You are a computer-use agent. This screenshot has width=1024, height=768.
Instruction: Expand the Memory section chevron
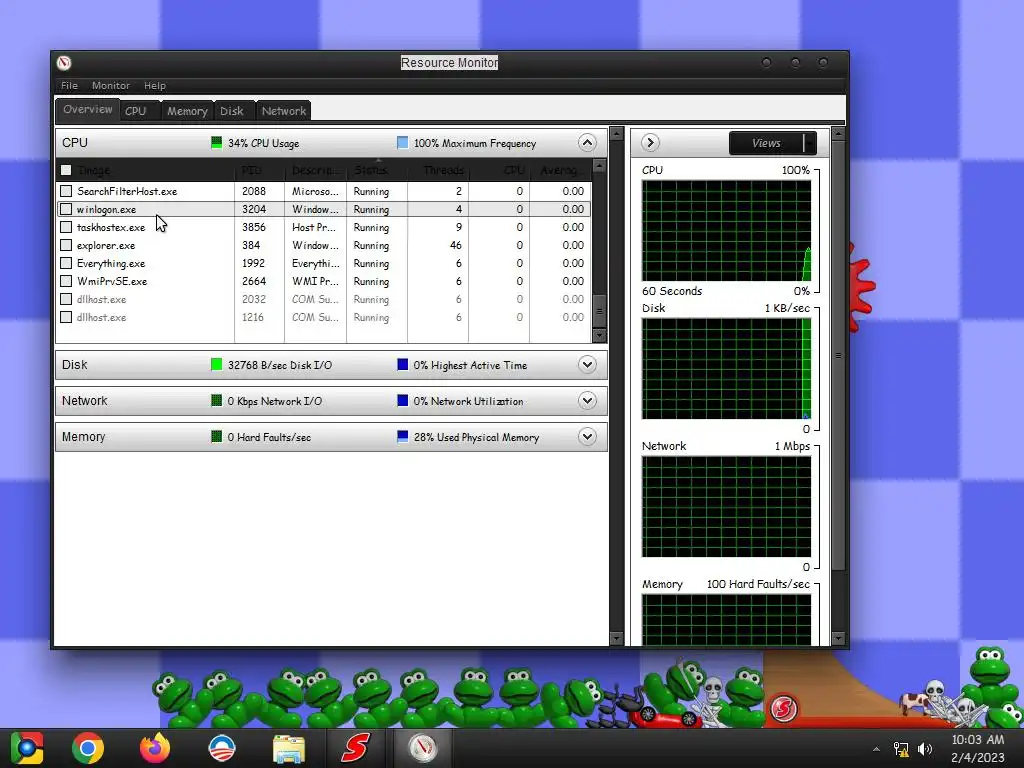(587, 436)
